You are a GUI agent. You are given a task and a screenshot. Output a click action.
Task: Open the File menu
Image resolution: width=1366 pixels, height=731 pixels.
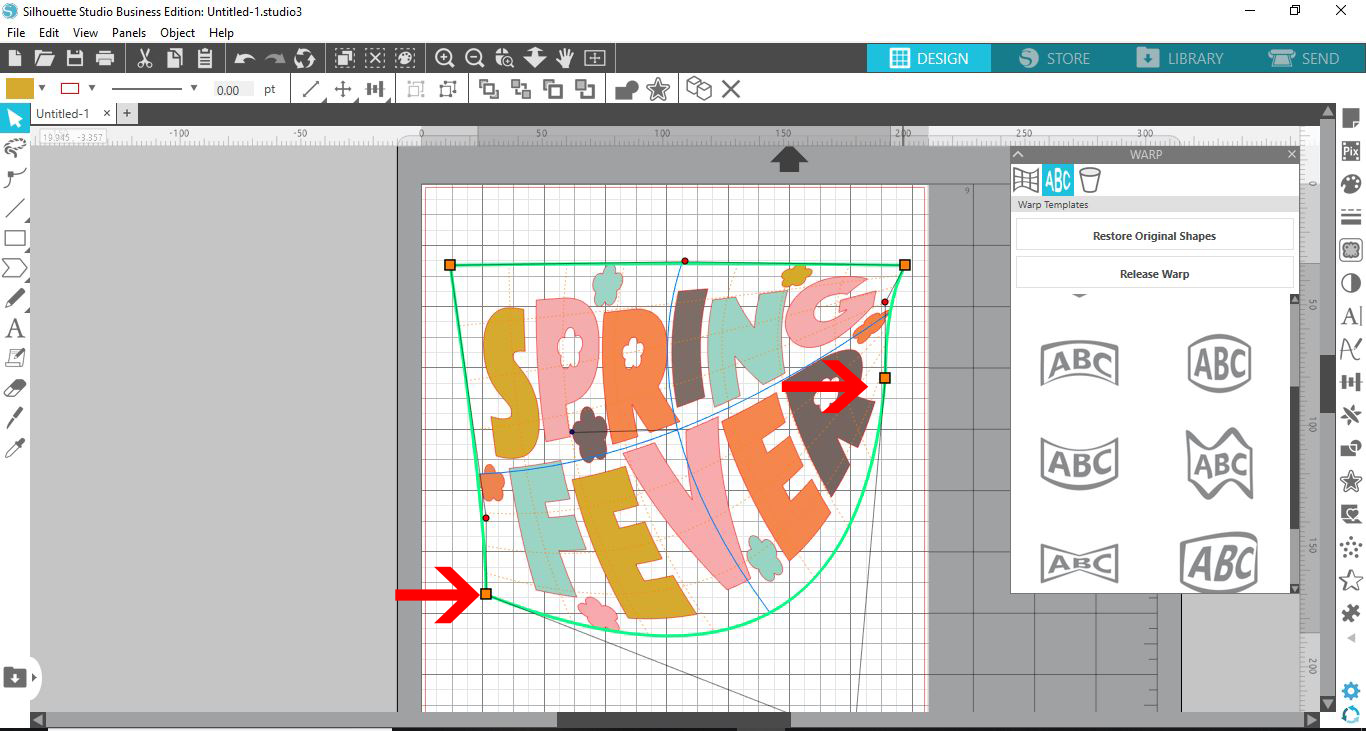click(x=16, y=33)
